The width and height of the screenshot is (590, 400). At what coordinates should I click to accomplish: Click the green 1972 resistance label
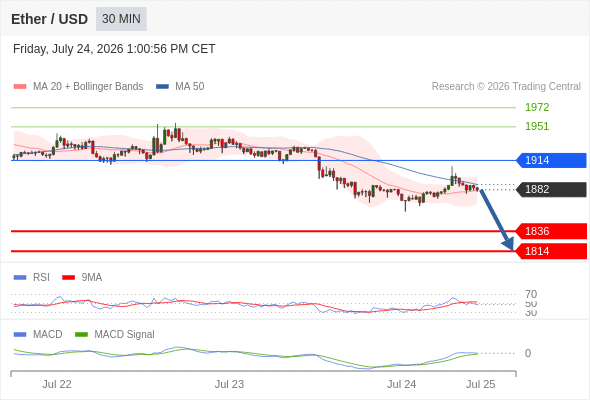[x=537, y=107]
